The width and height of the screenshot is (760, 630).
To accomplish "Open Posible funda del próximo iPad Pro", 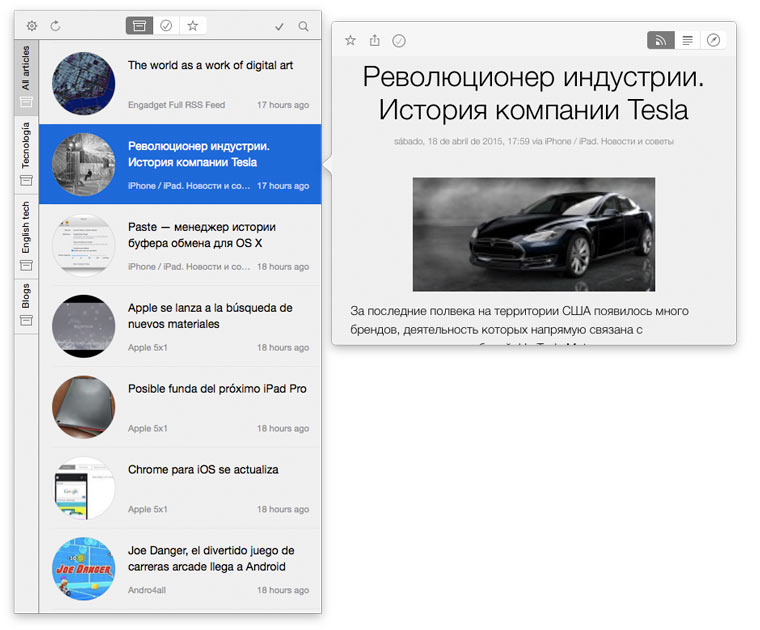I will pyautogui.click(x=180, y=407).
